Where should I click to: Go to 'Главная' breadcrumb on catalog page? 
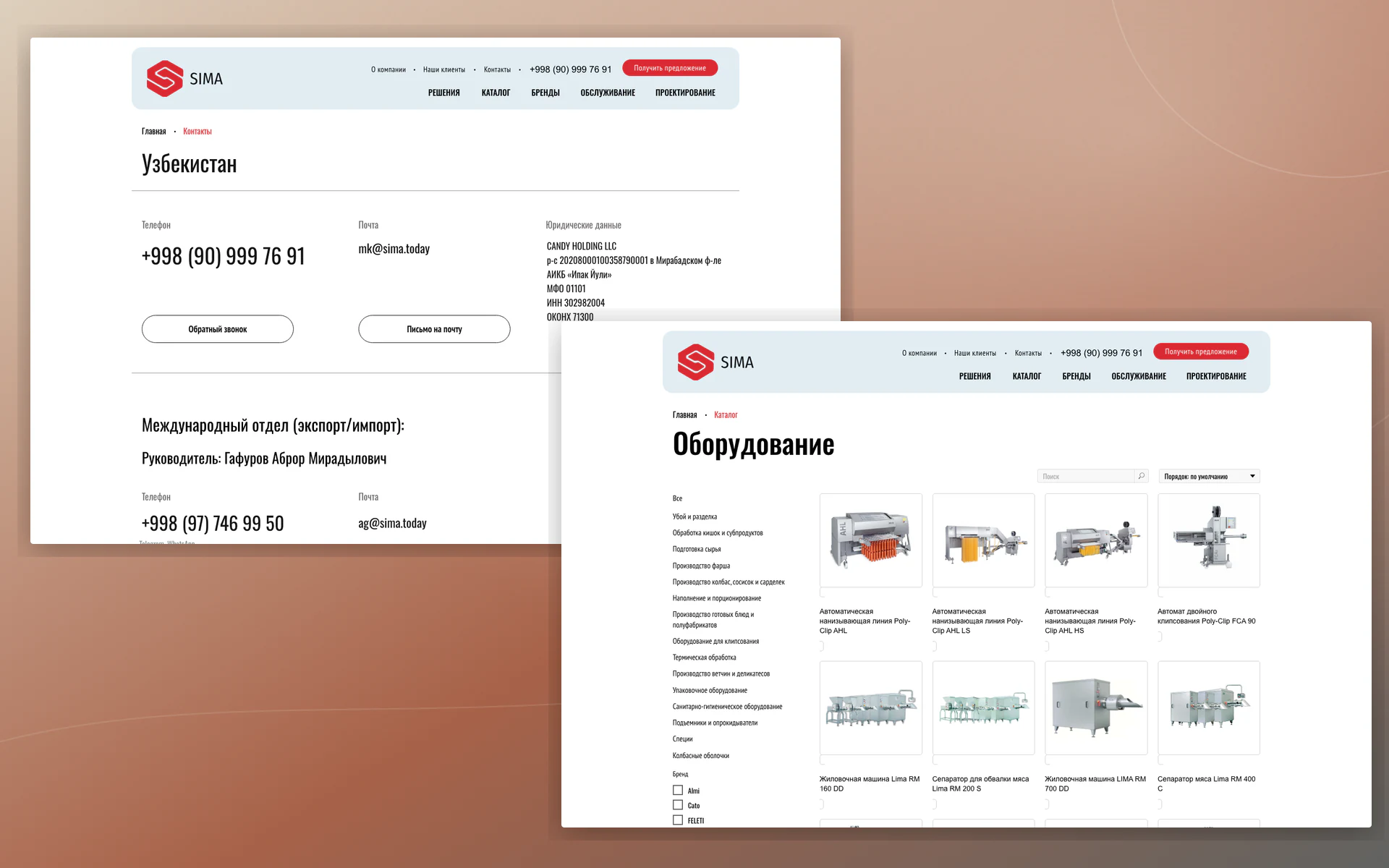click(685, 414)
